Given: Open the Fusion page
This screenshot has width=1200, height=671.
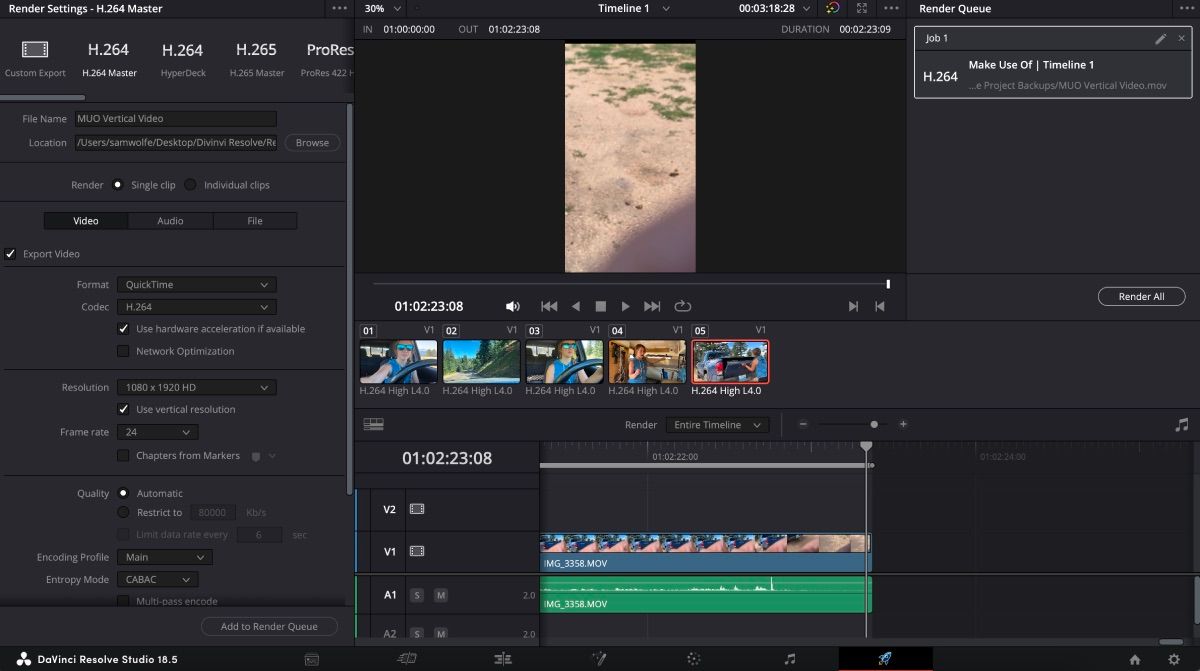Looking at the screenshot, I should point(598,658).
